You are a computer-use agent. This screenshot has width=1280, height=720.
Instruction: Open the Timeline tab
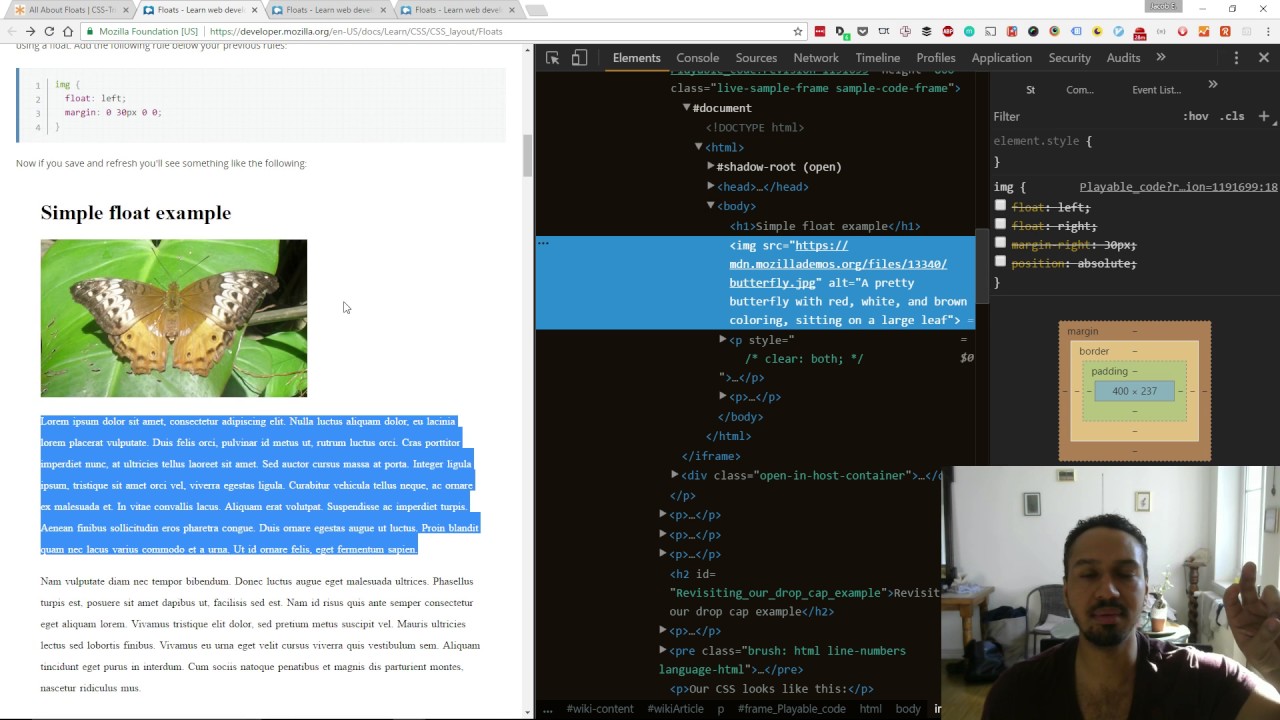point(878,58)
